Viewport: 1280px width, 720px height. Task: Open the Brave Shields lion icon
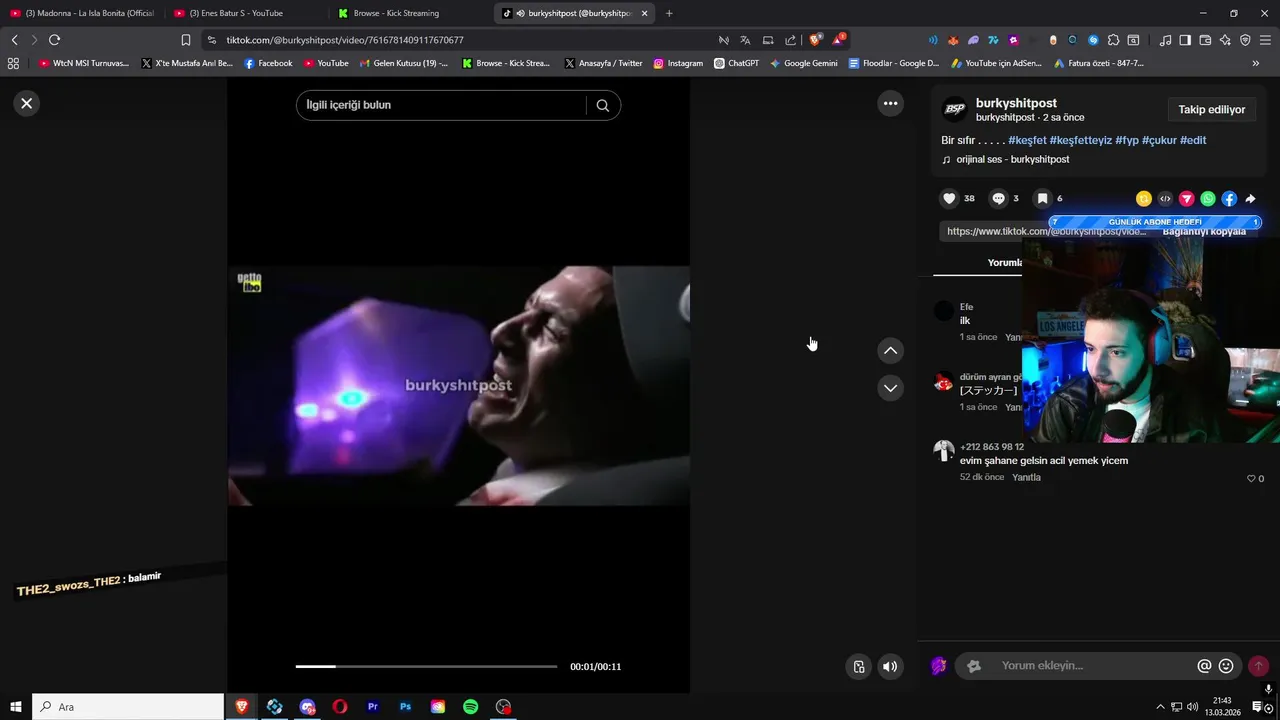tap(816, 40)
